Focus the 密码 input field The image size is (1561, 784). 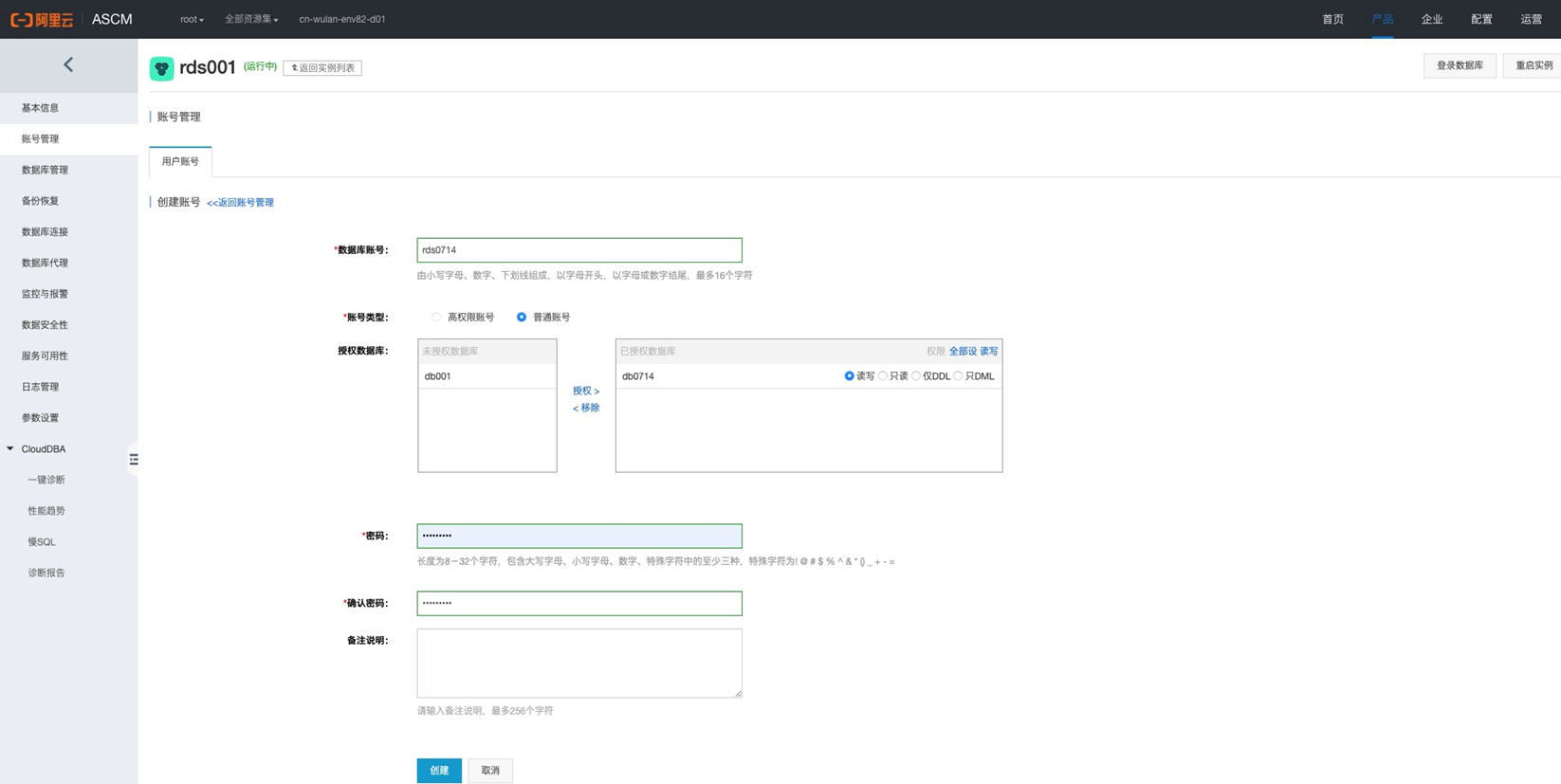(579, 536)
